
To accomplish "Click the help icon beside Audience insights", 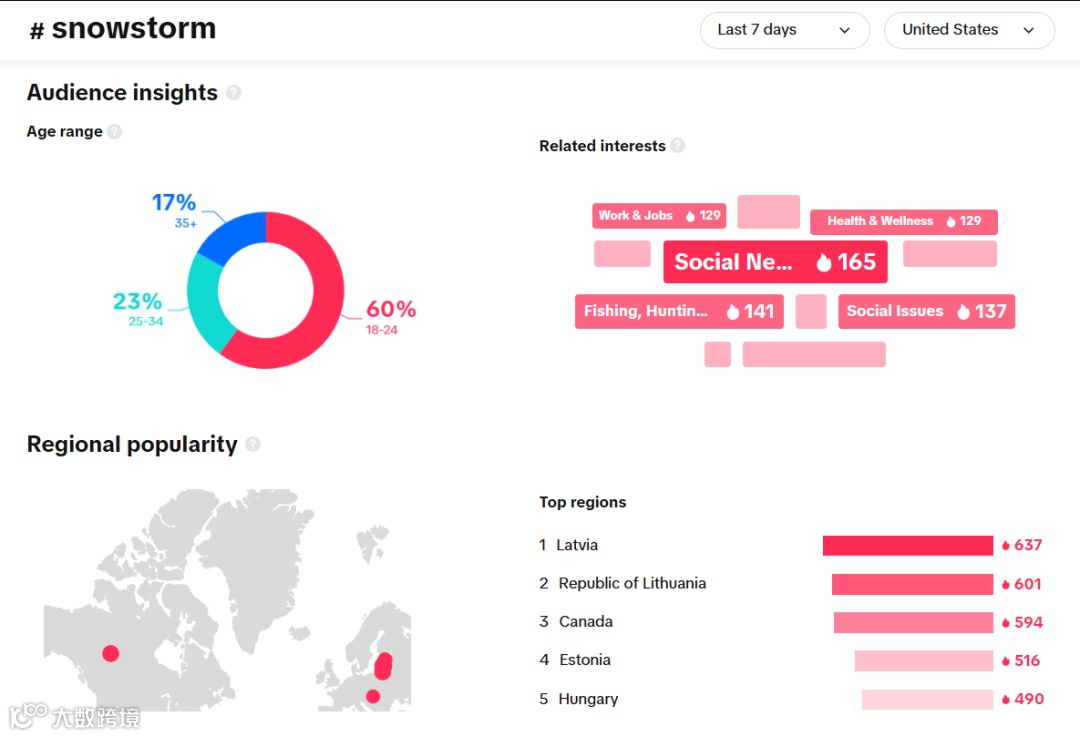I will (234, 93).
